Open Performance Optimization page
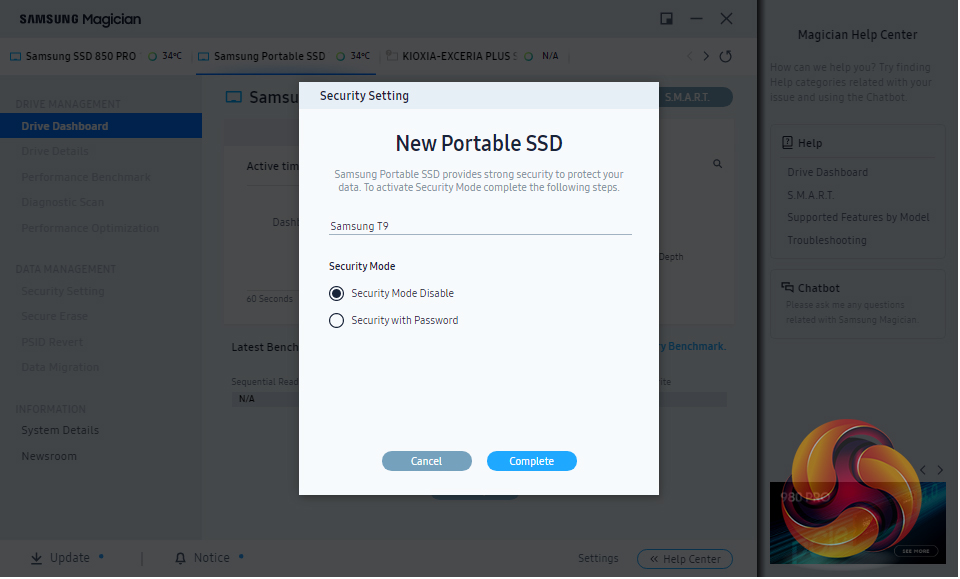960x579 pixels. [x=90, y=228]
